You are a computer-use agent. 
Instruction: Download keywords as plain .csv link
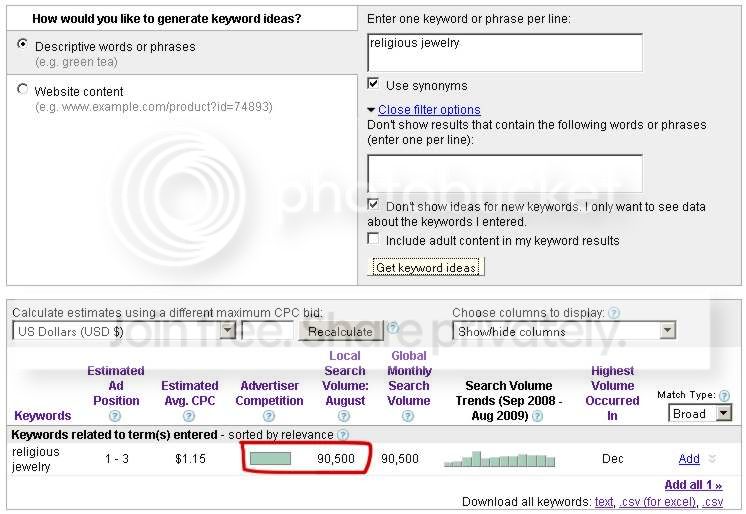(713, 502)
